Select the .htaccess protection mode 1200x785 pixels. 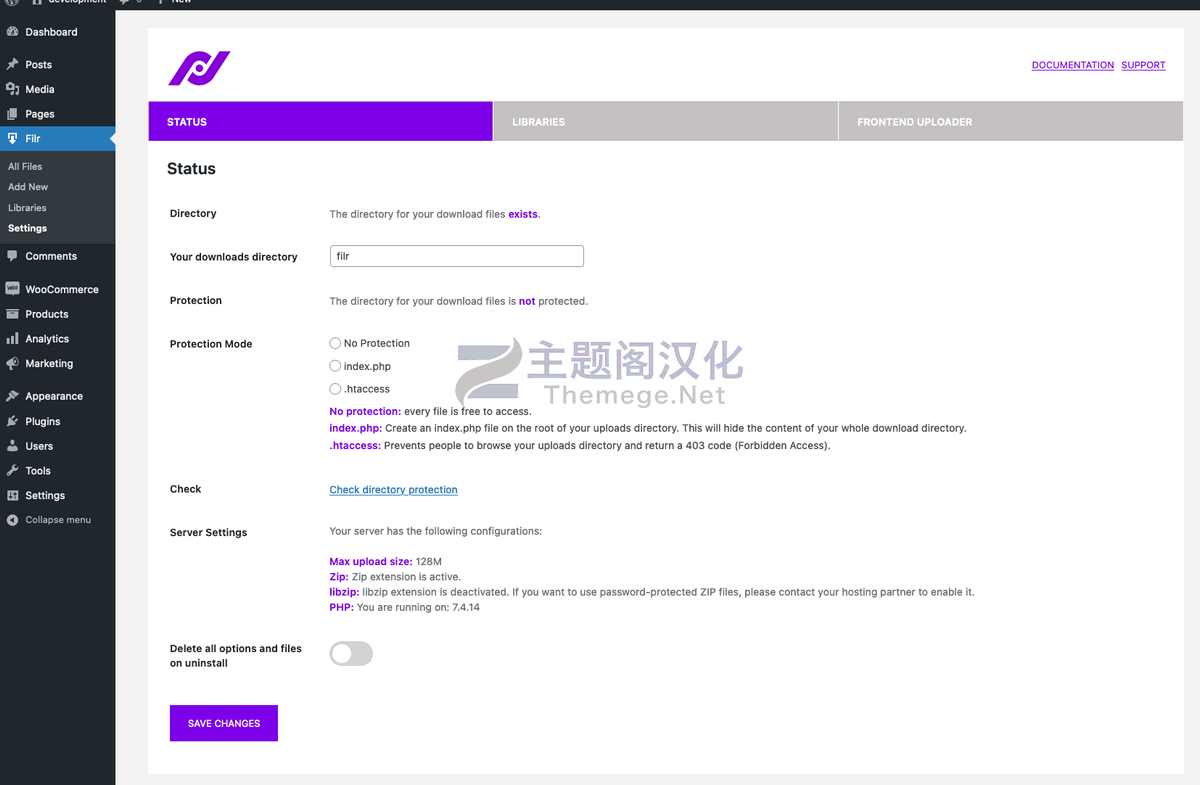335,389
